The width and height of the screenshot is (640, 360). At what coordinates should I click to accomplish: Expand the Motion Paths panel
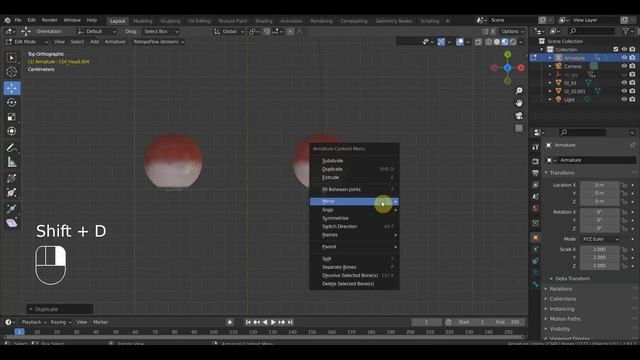coord(565,319)
